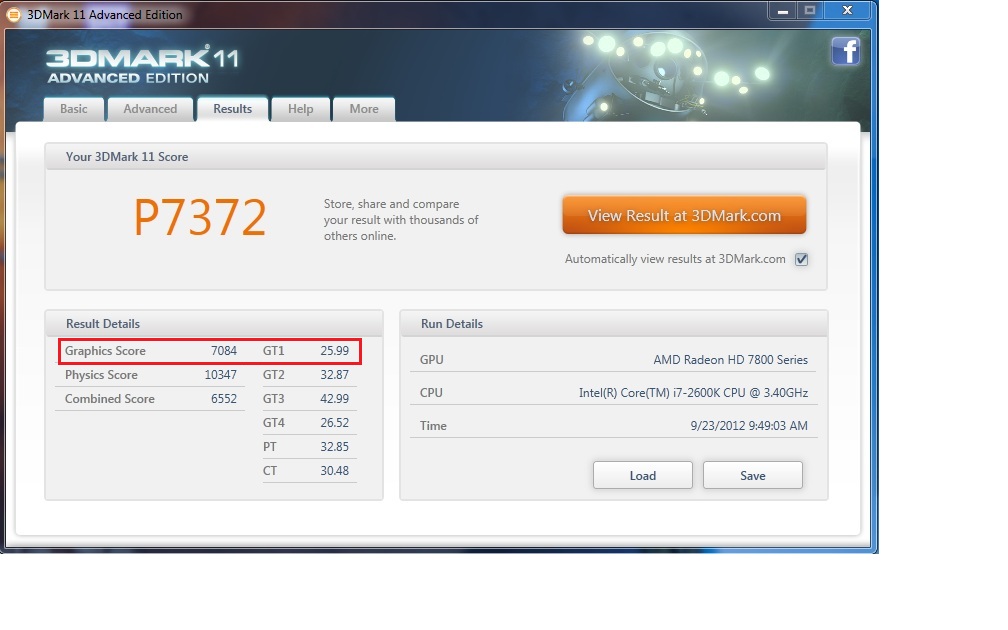This screenshot has width=1008, height=630.
Task: Click the Your 3DMark 11 Score header
Action: click(436, 157)
